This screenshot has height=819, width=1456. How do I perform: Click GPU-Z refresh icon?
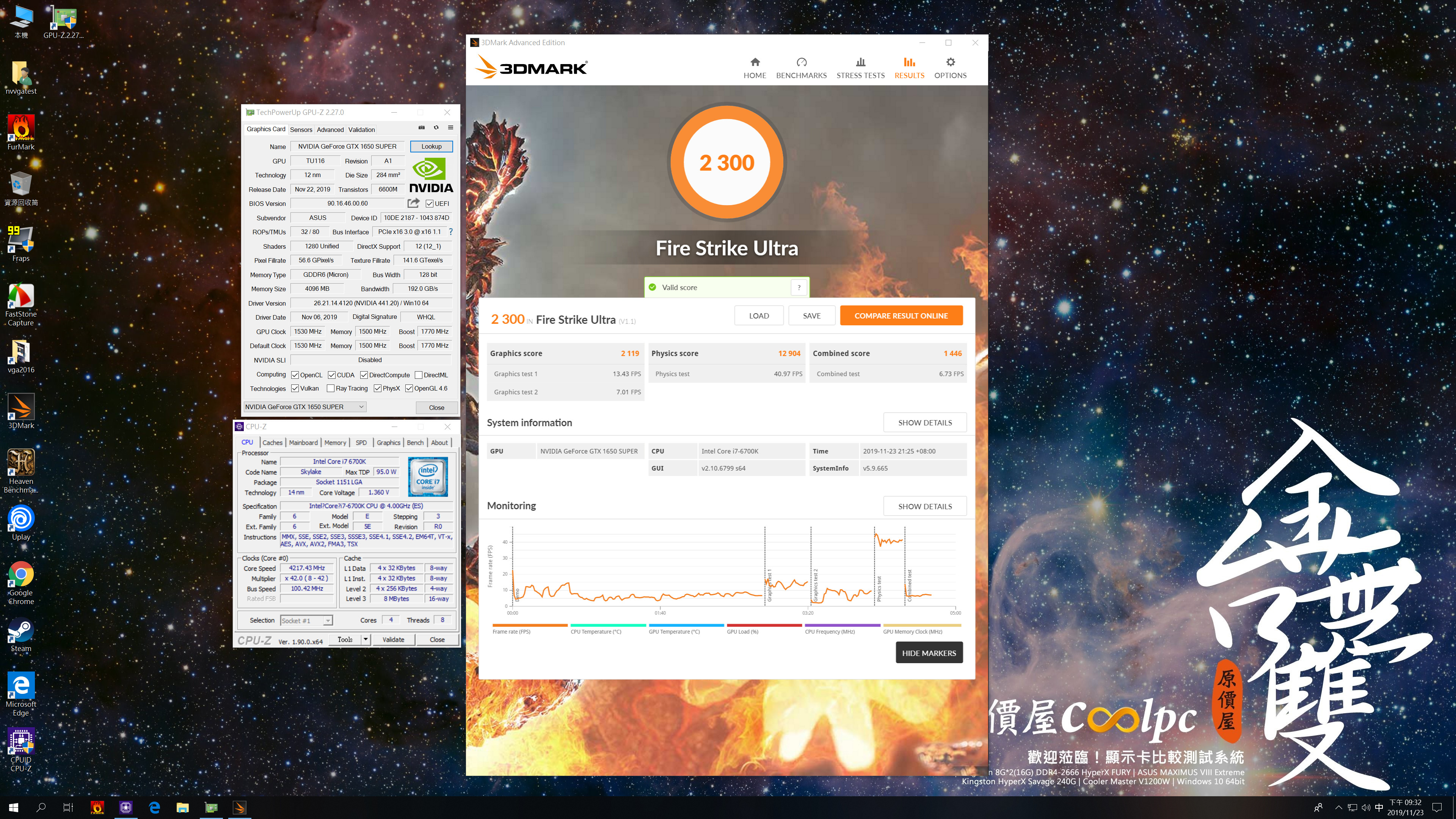(436, 127)
